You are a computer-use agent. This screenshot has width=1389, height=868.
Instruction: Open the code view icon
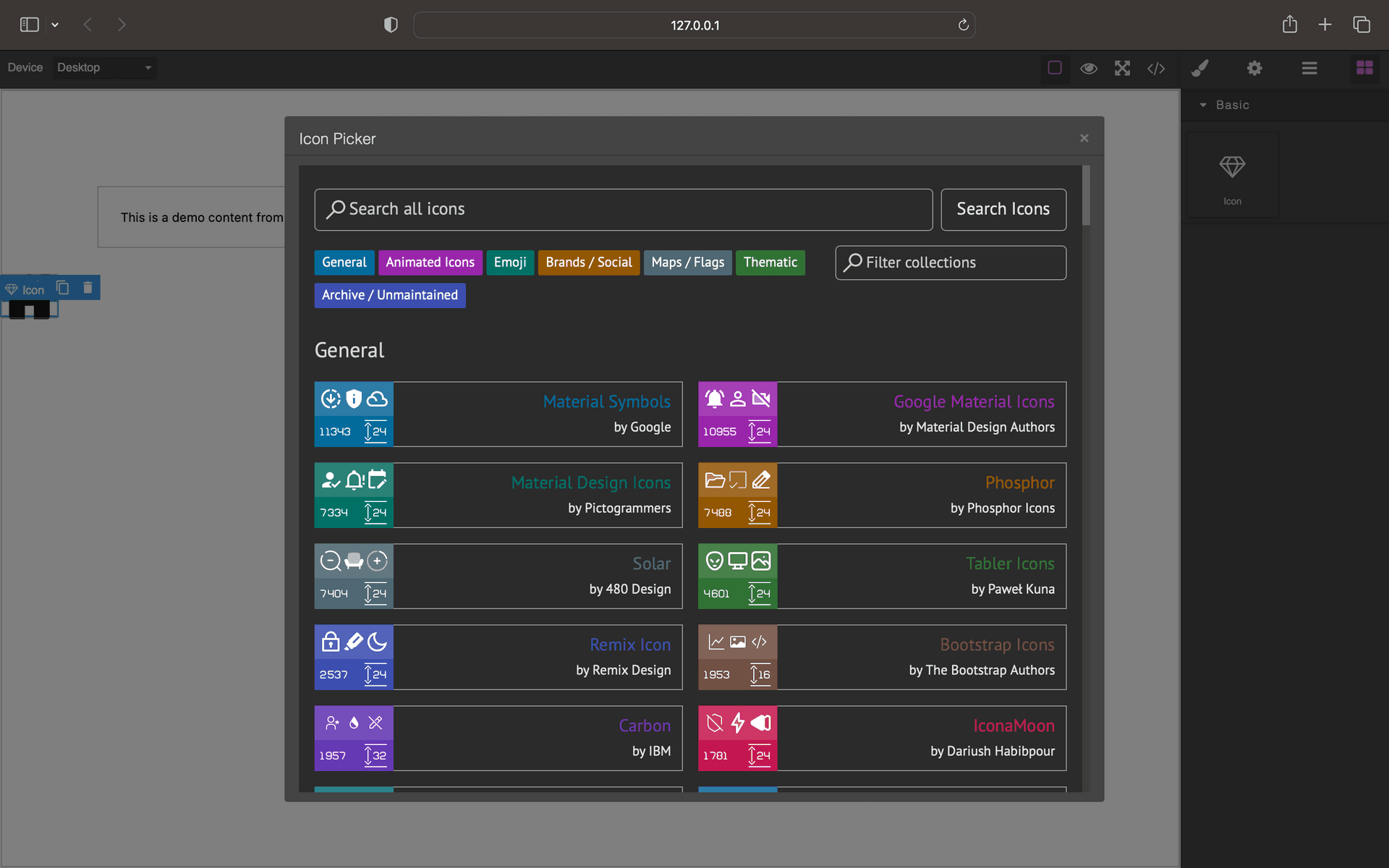click(x=1156, y=68)
